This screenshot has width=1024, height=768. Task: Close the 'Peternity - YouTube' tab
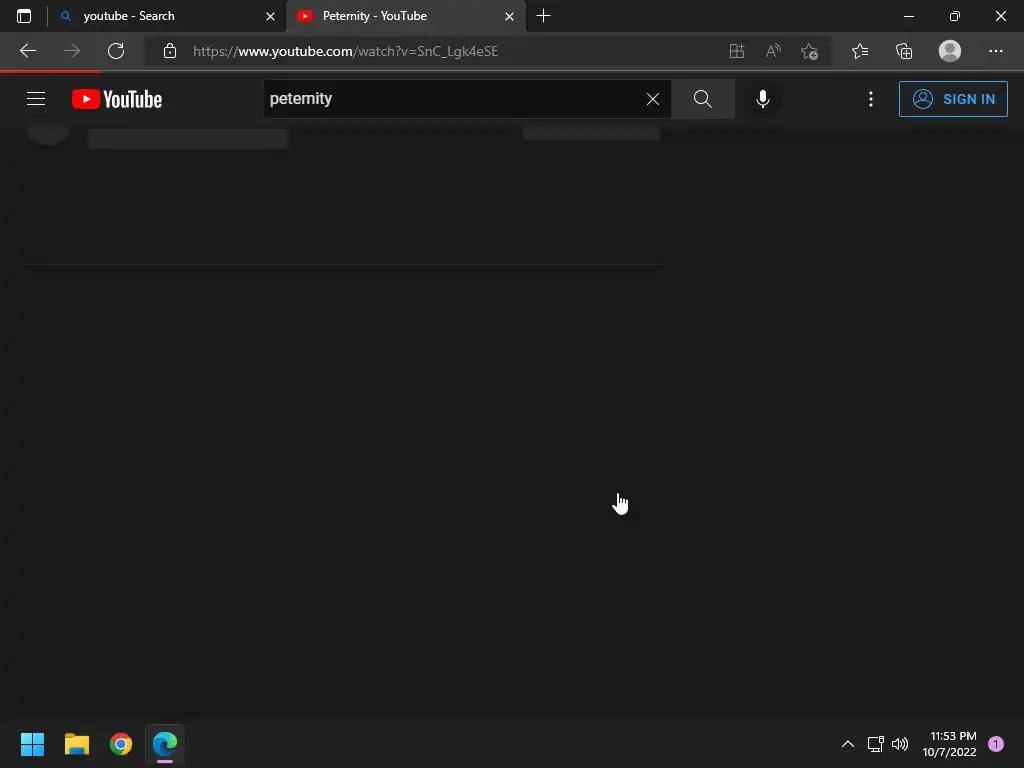[509, 16]
